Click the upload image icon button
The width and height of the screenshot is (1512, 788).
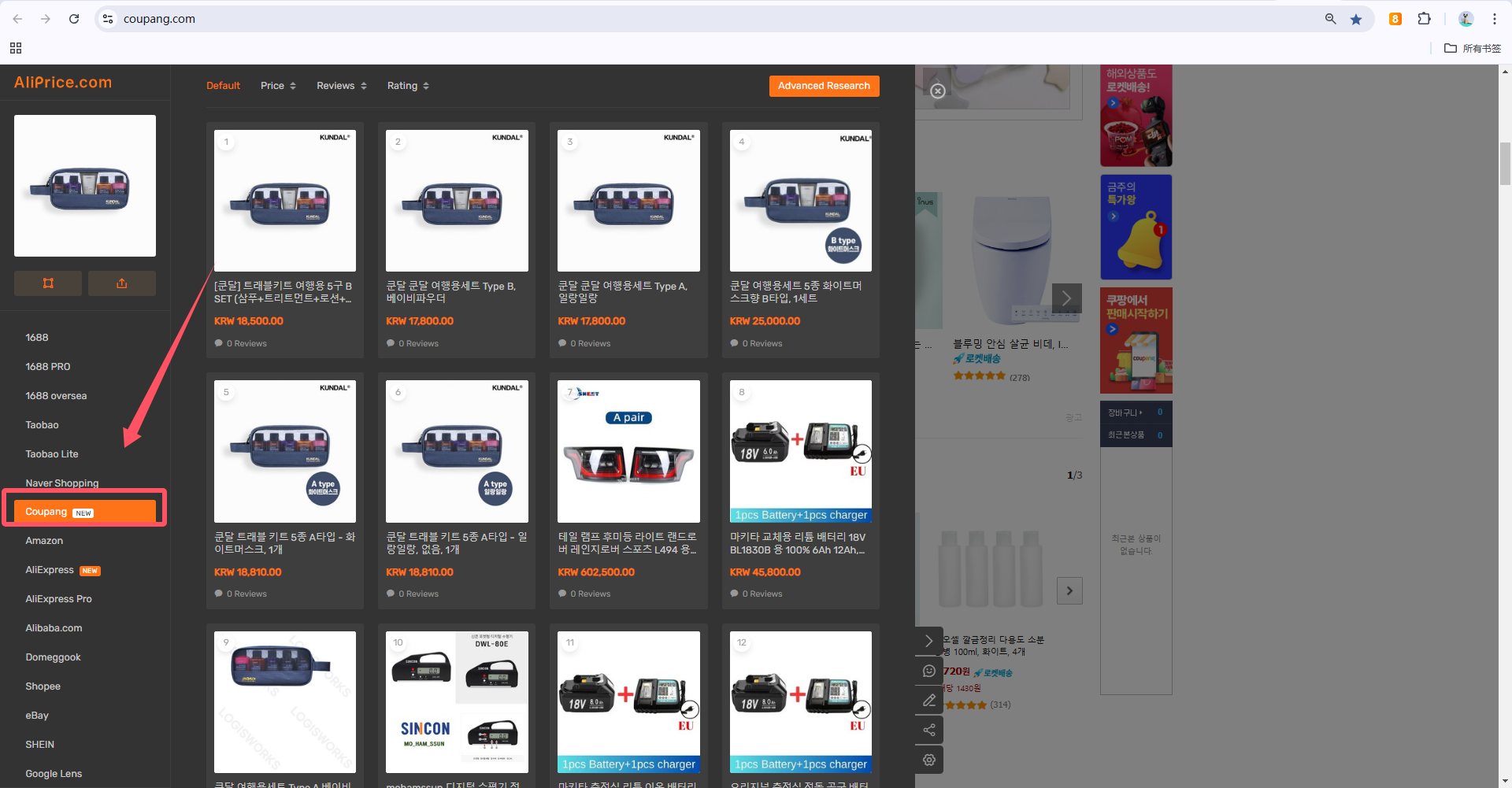(122, 283)
